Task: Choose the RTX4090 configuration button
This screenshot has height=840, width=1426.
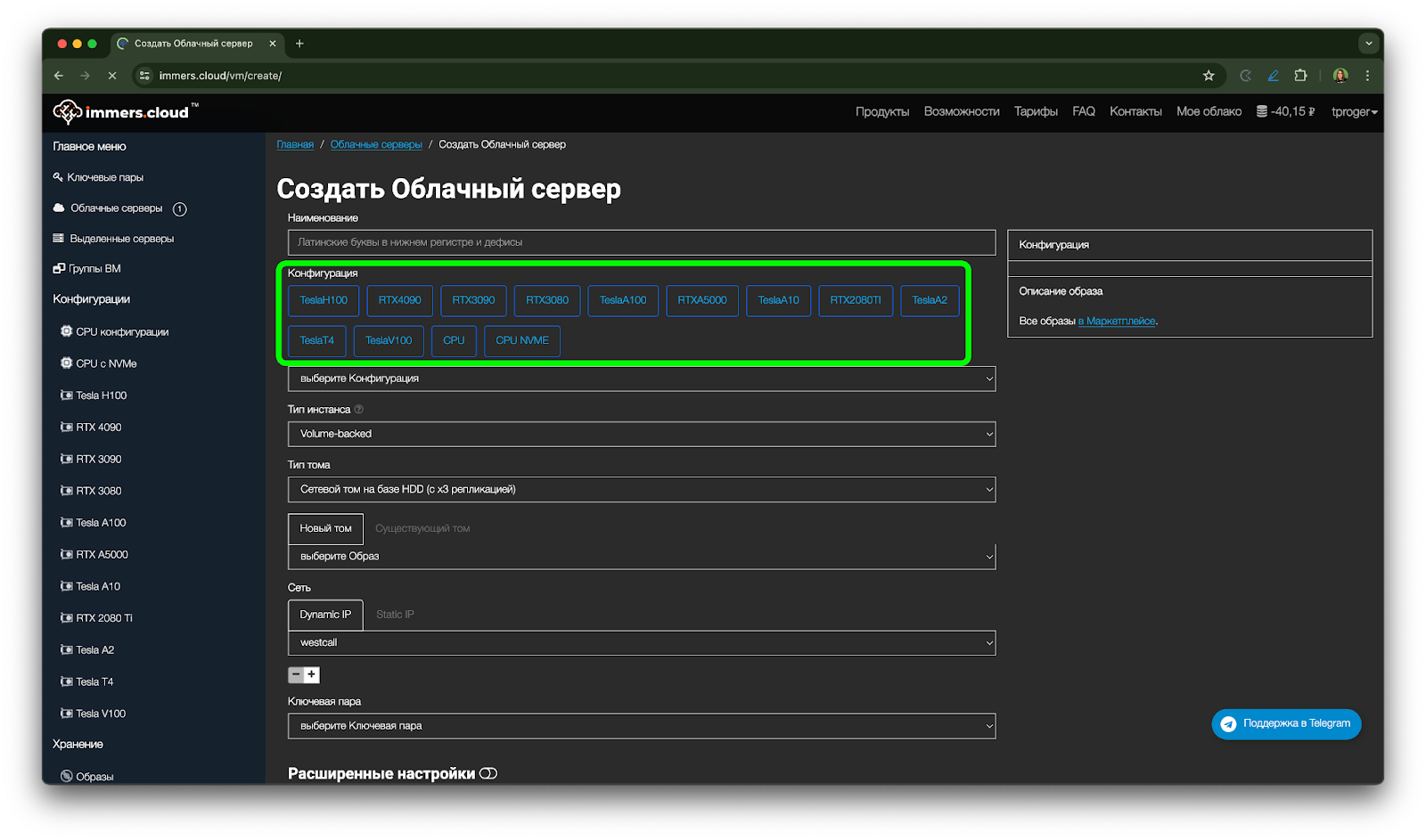Action: pyautogui.click(x=399, y=300)
